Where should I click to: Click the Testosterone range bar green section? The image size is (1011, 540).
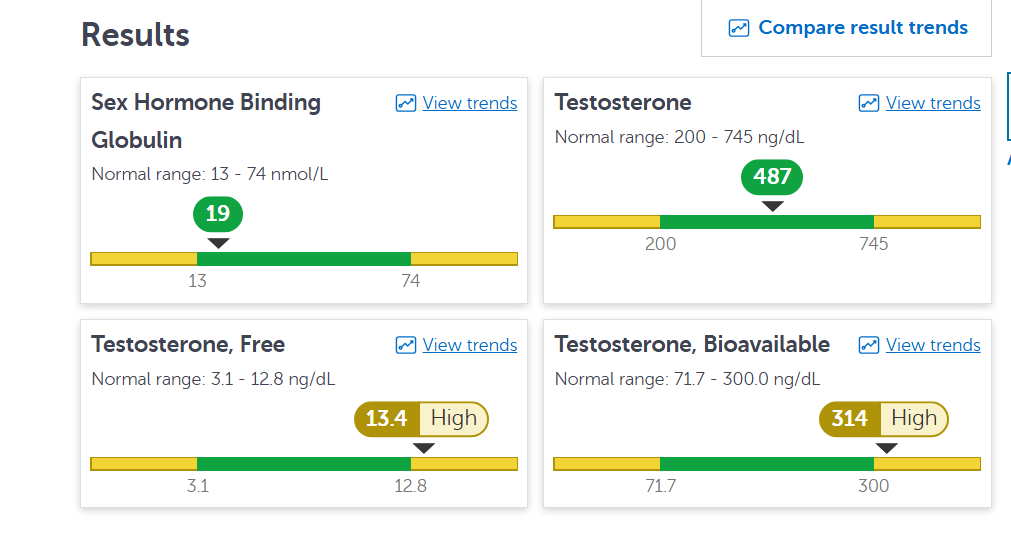pyautogui.click(x=767, y=222)
